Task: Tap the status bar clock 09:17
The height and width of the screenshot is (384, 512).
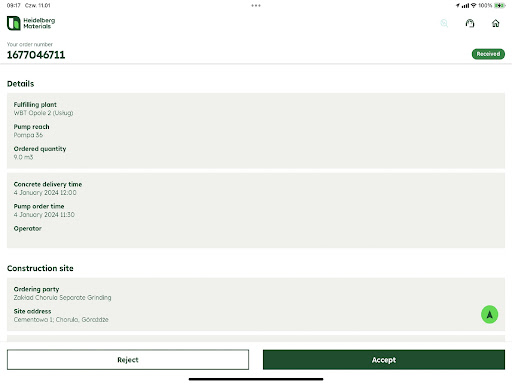Action: coord(14,5)
